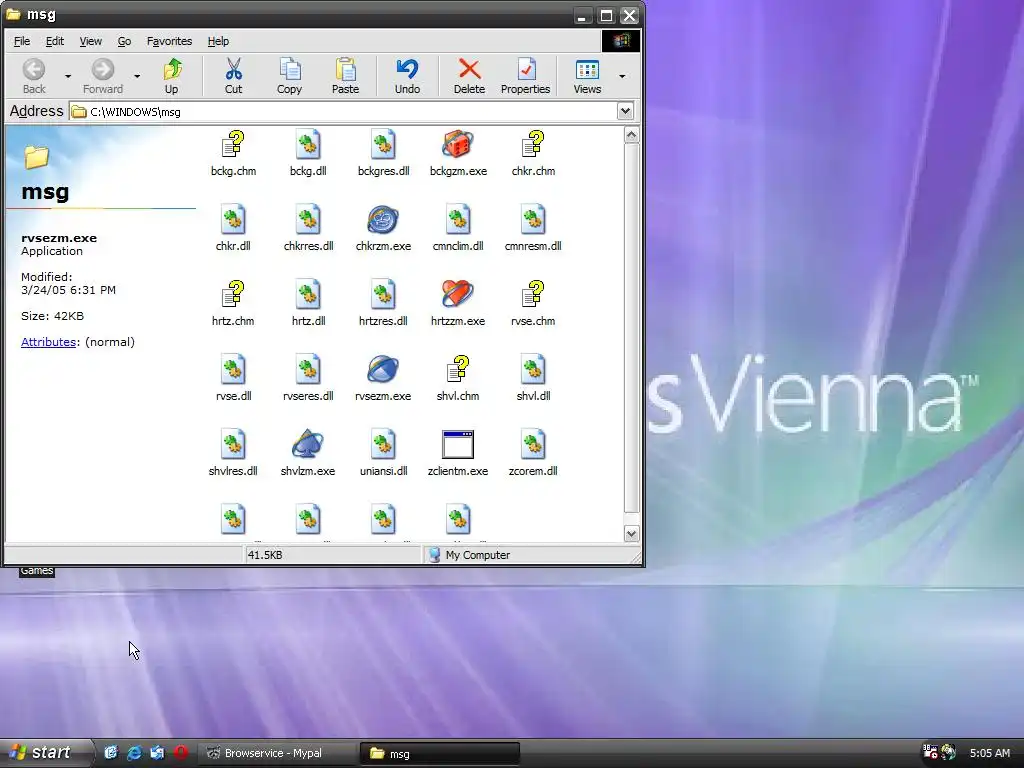Open the Go menu
Viewport: 1024px width, 768px height.
[x=124, y=41]
